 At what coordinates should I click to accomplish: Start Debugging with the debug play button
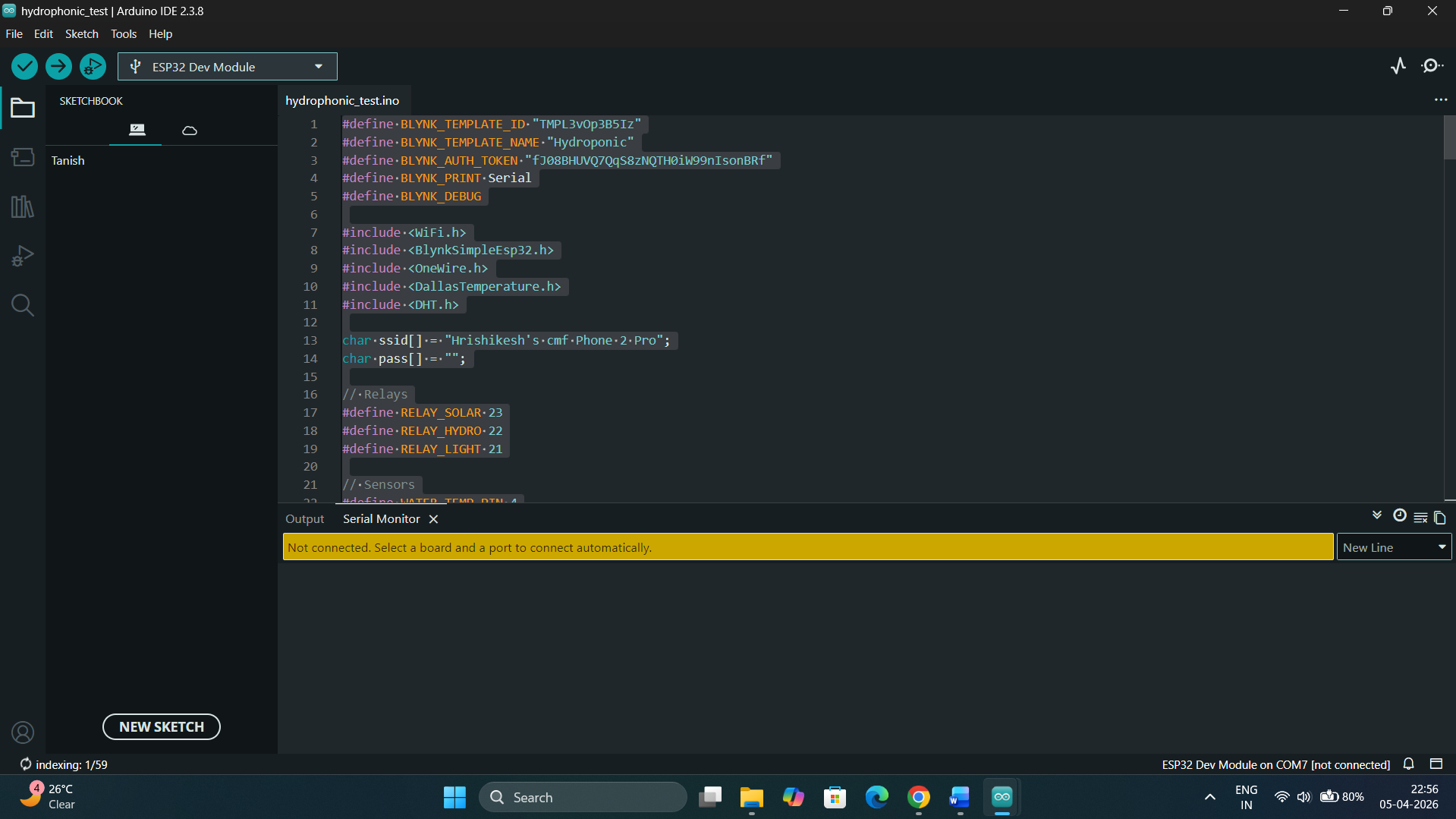pyautogui.click(x=93, y=67)
